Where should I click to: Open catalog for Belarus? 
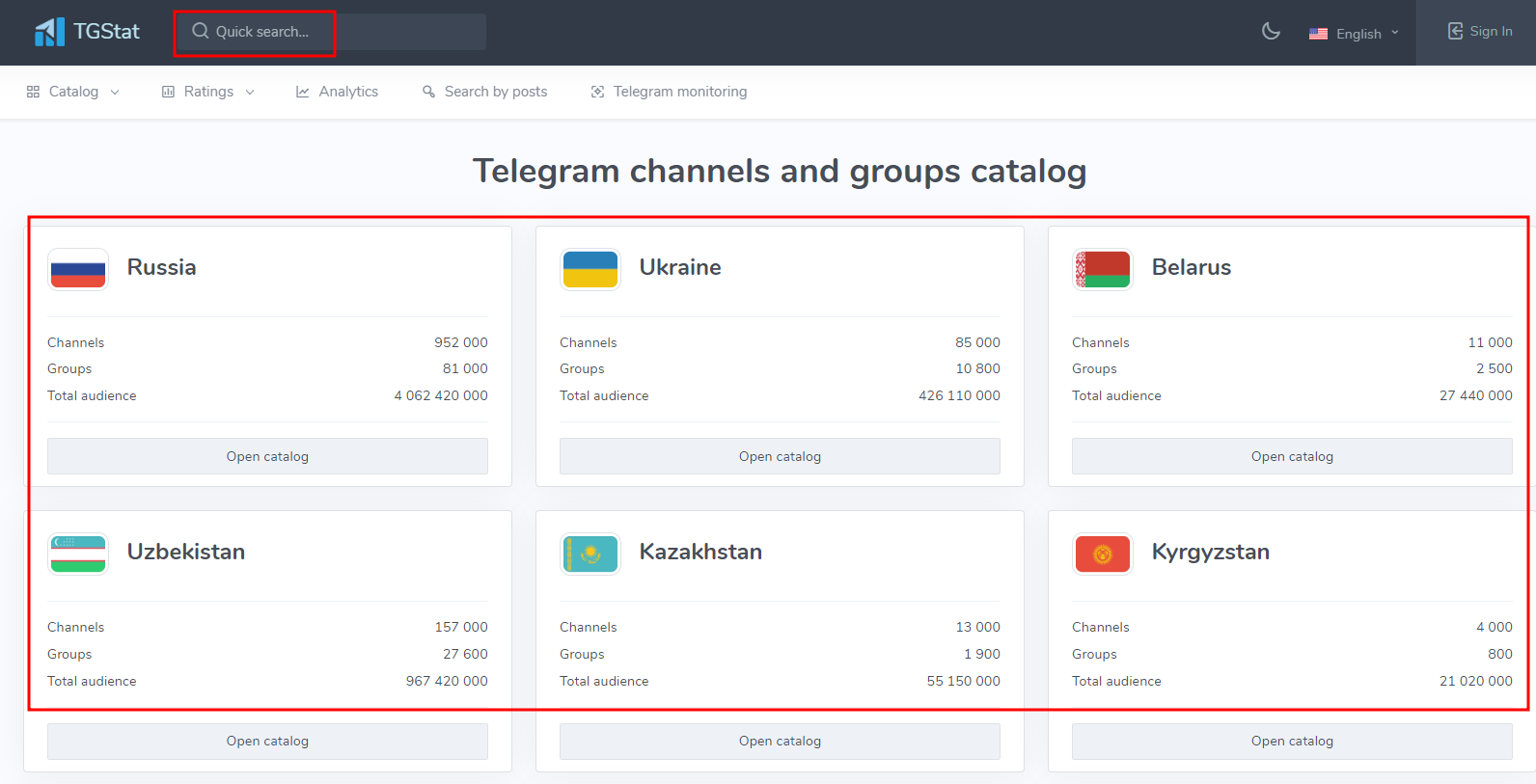(1292, 456)
